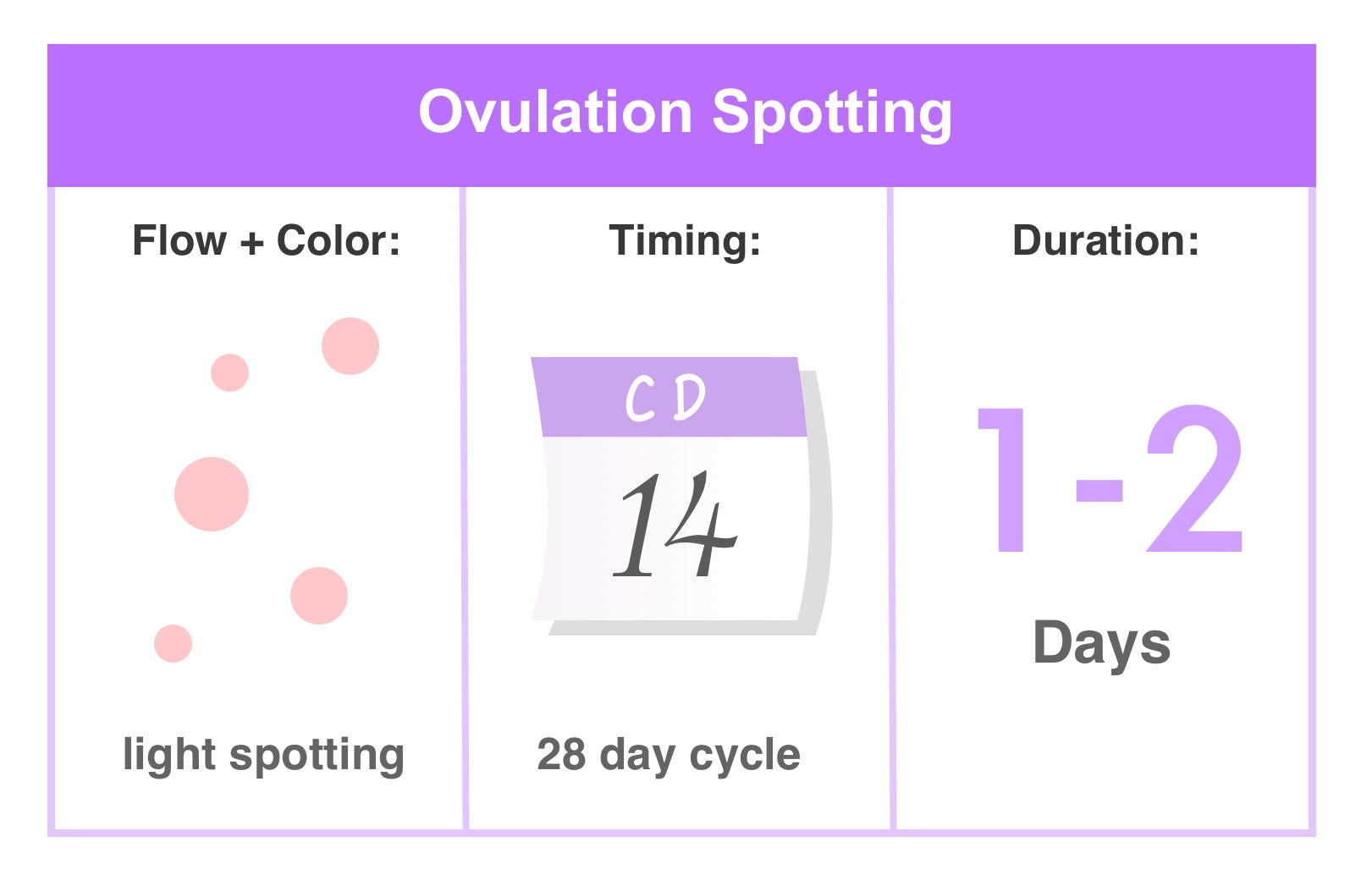Click the large purple digit "2"
Viewport: 1372px width, 875px height.
(x=1195, y=479)
